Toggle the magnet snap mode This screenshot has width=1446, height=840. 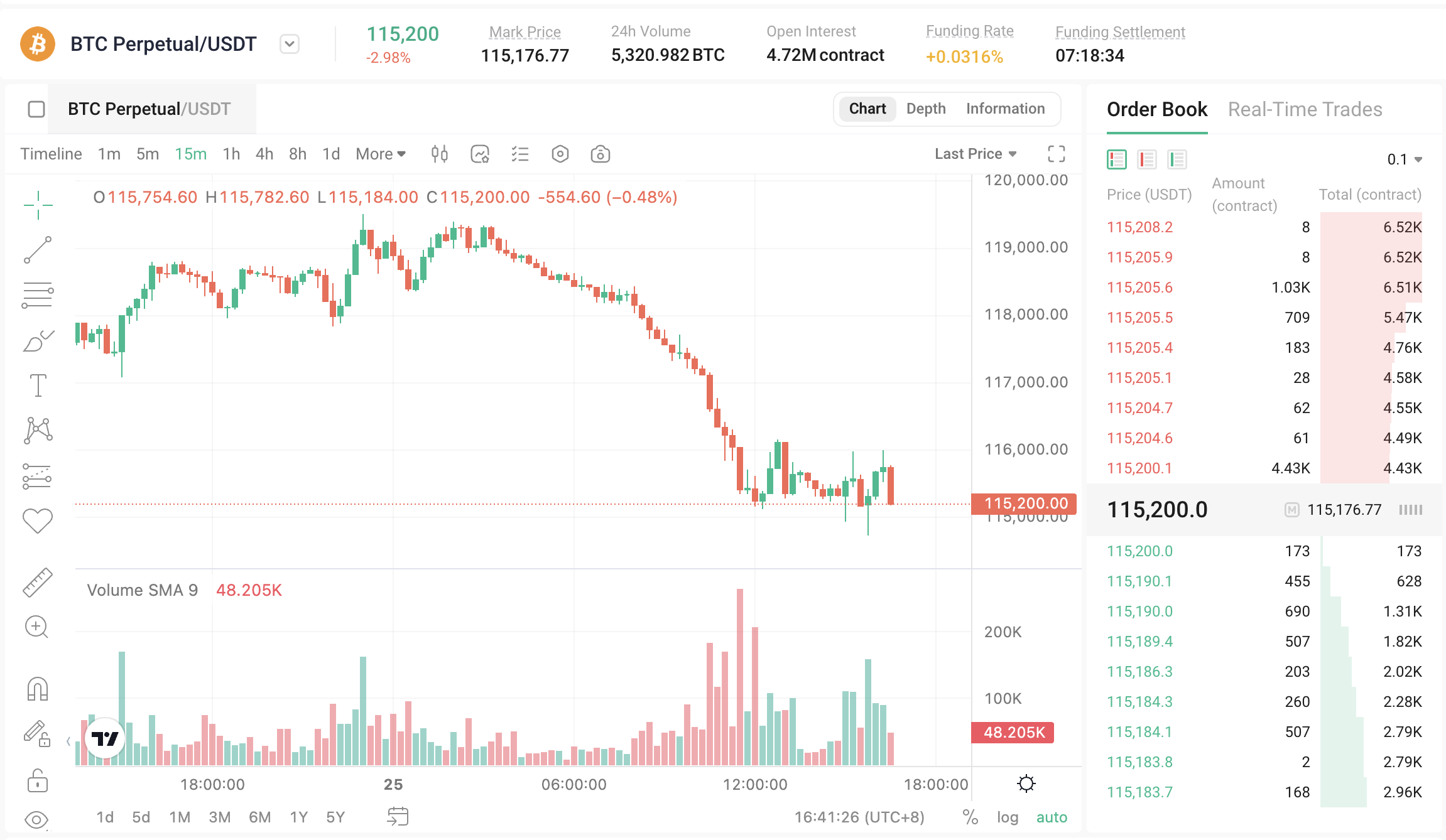click(38, 689)
